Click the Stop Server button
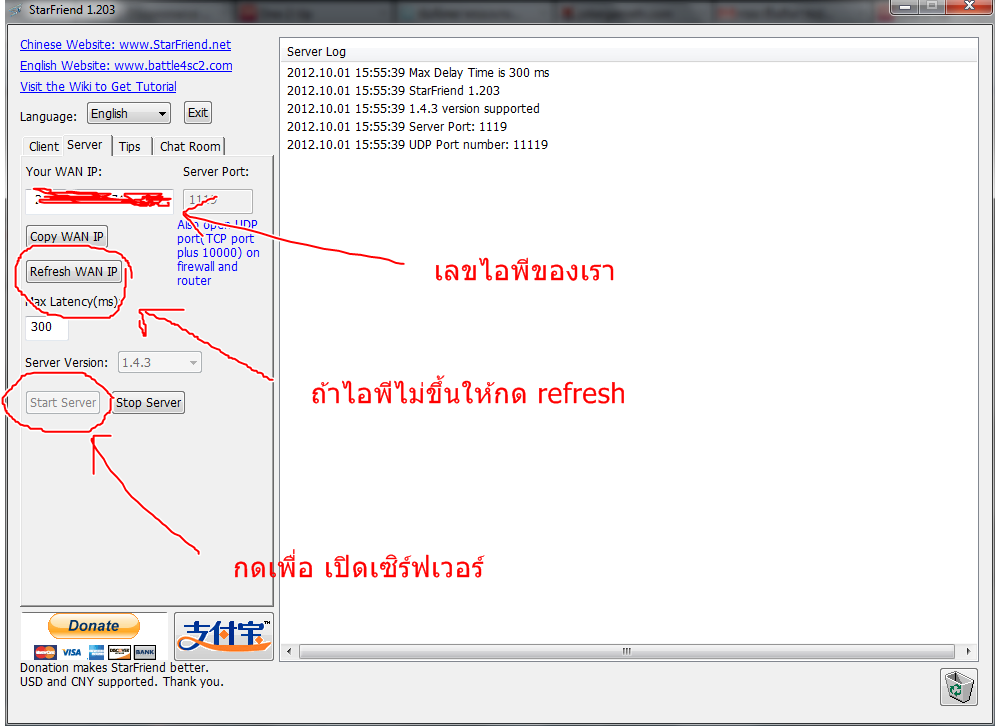The width and height of the screenshot is (995, 726). pos(148,402)
